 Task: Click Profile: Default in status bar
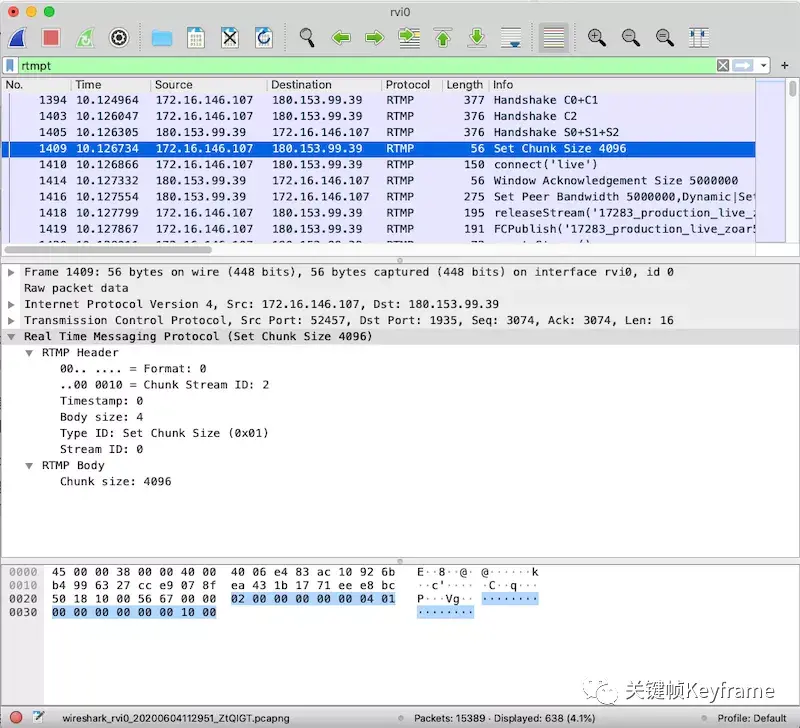[x=751, y=718]
